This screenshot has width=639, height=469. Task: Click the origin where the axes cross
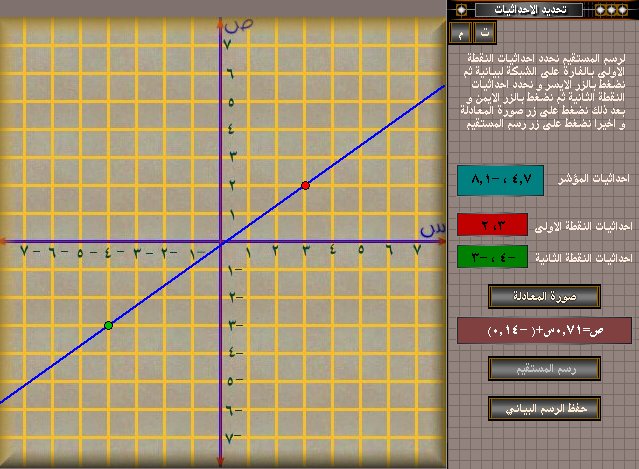(221, 242)
